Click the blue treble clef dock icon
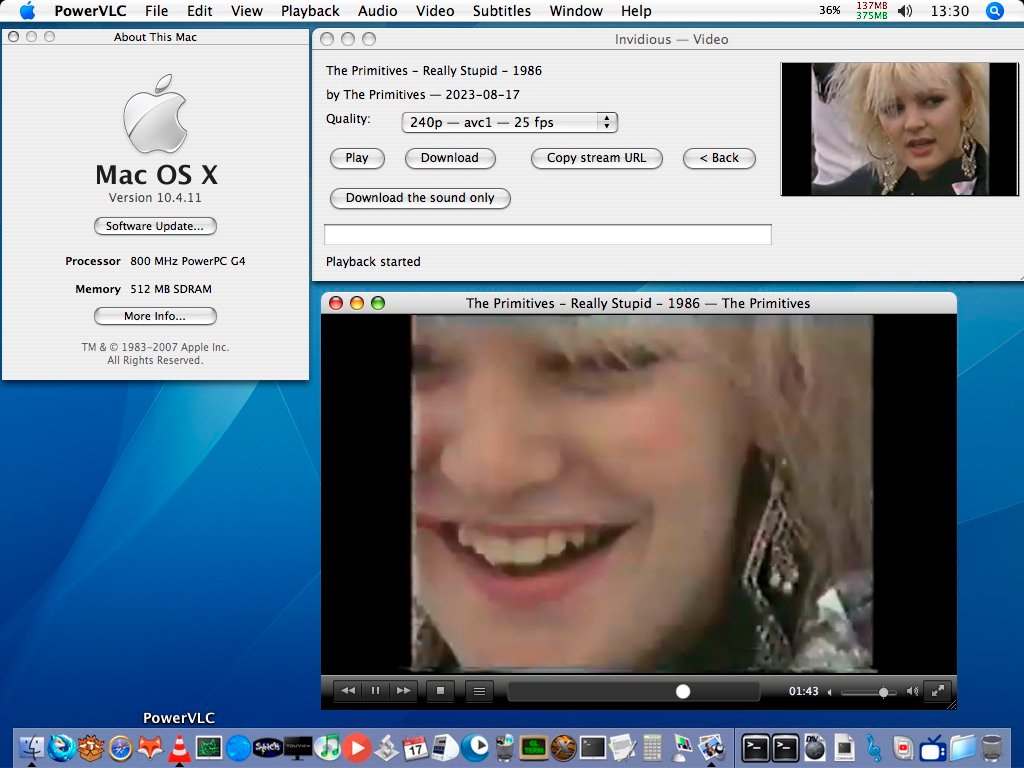The height and width of the screenshot is (768, 1024). [x=873, y=748]
